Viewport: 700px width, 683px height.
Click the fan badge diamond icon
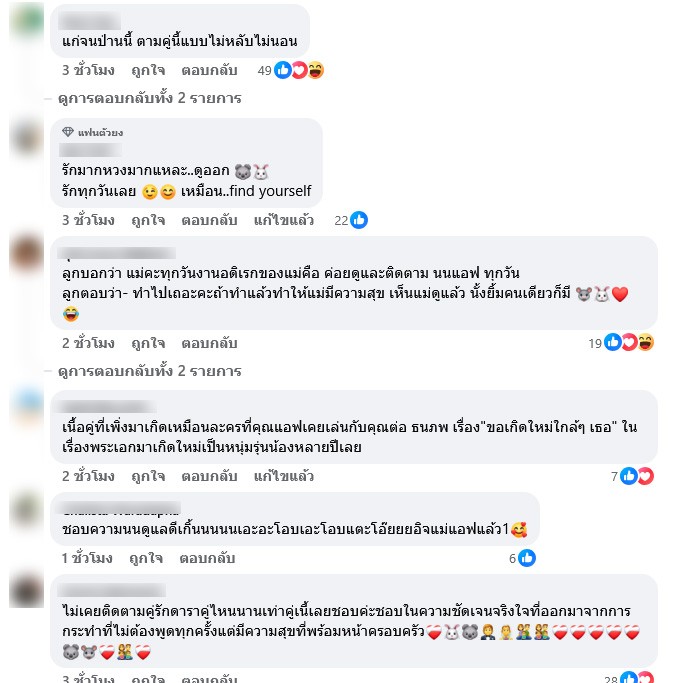click(x=68, y=132)
